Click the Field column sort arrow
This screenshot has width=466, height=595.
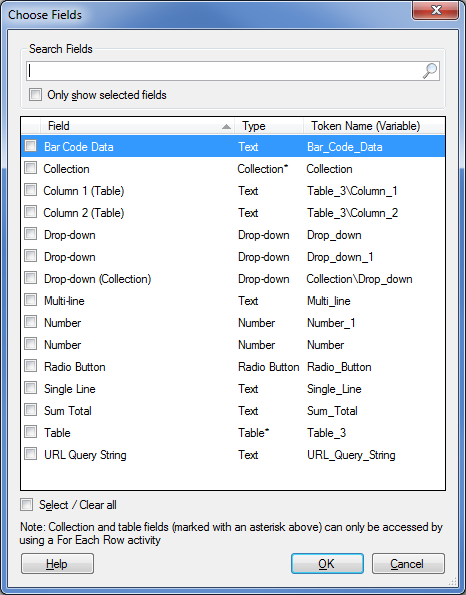[x=227, y=126]
